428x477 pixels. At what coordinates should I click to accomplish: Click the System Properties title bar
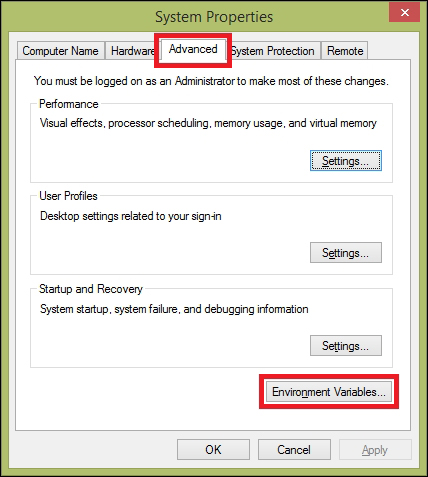point(214,17)
